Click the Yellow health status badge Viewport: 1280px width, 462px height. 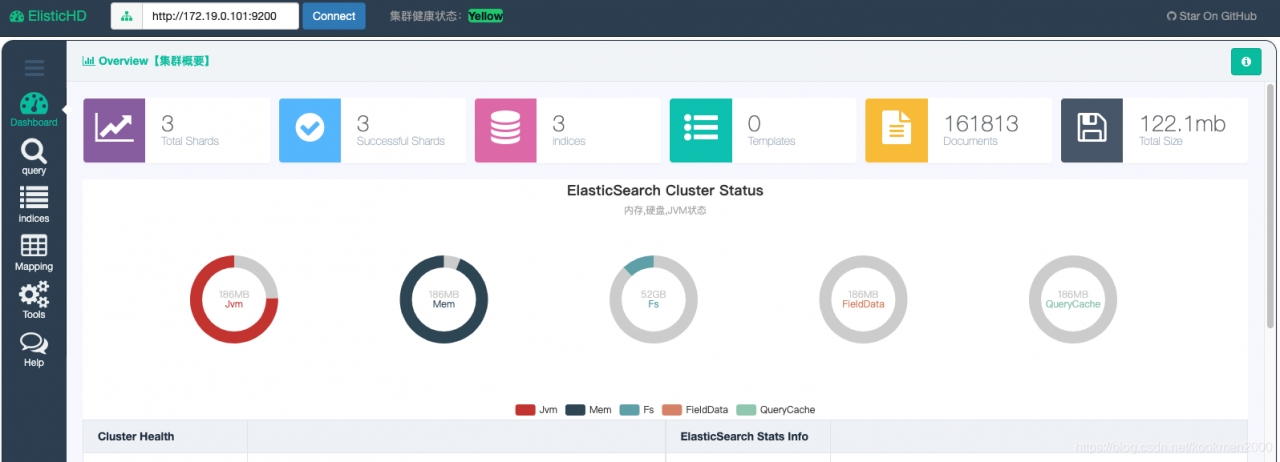click(486, 16)
